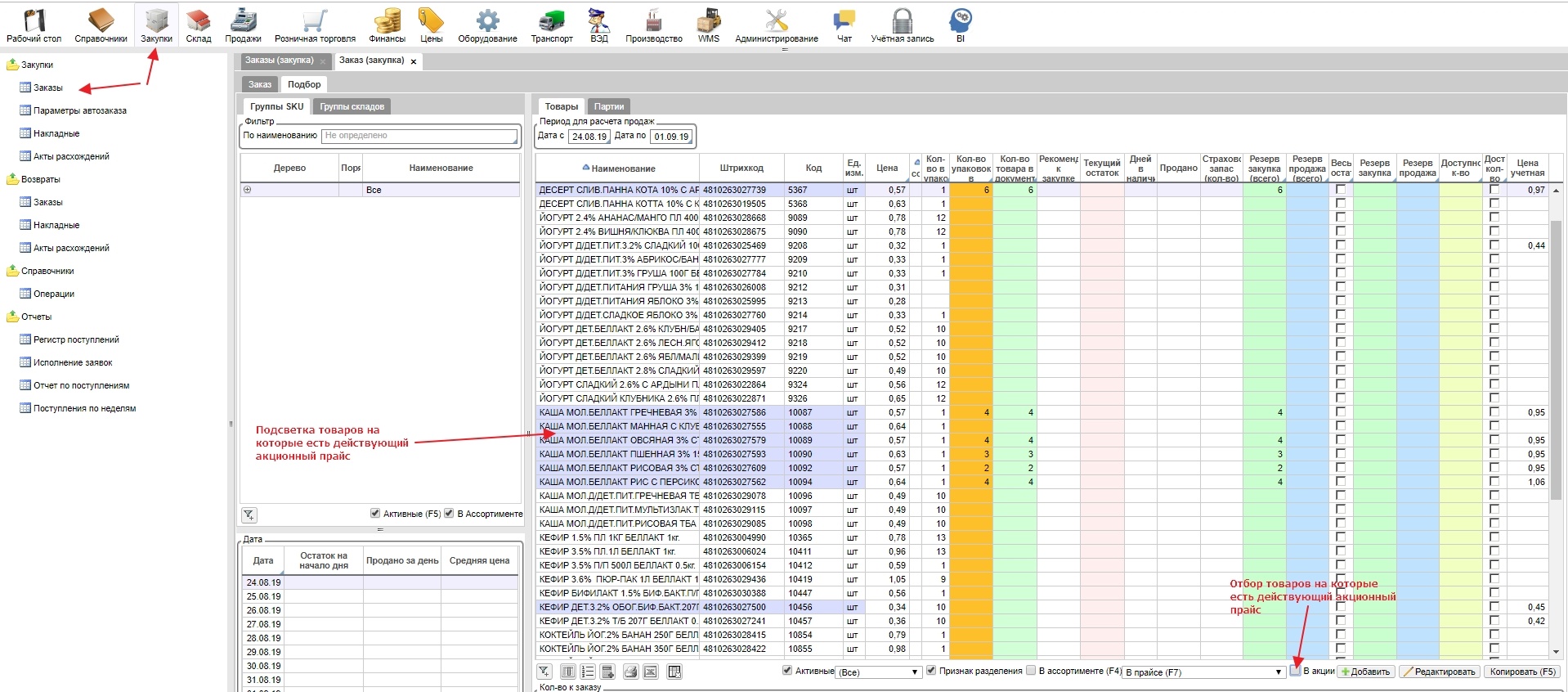
Task: Click the print icon below the goods table
Action: (630, 672)
